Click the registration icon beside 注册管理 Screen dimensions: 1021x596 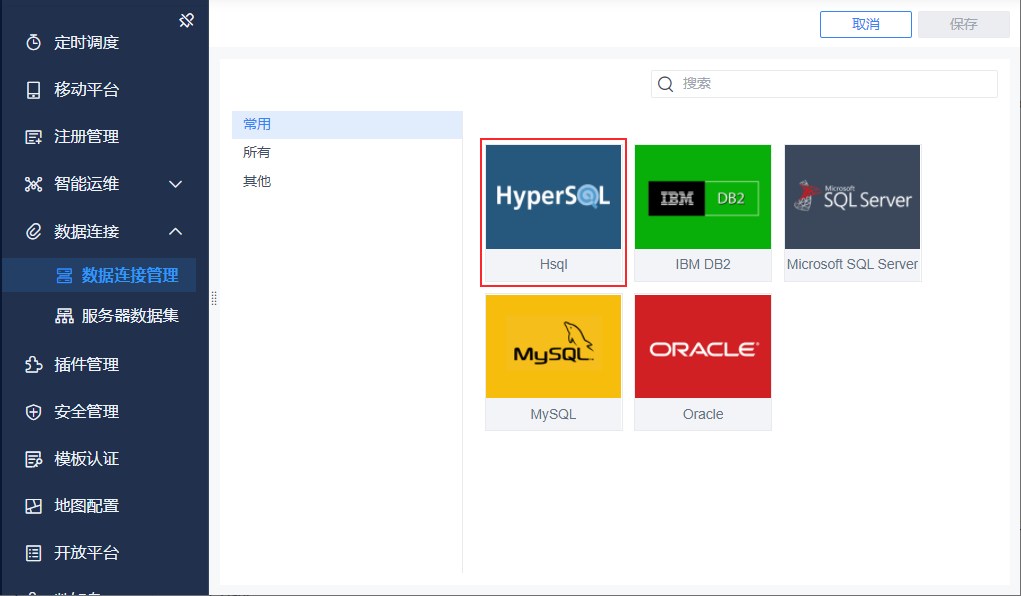click(33, 137)
